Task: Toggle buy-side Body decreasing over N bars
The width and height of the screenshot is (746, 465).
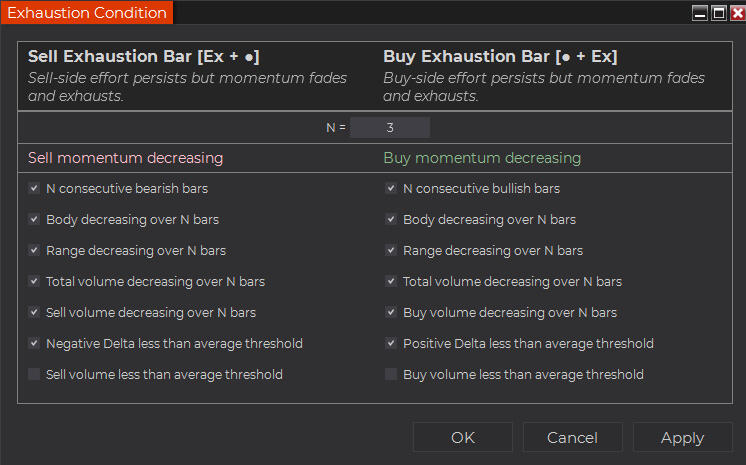Action: pos(391,219)
